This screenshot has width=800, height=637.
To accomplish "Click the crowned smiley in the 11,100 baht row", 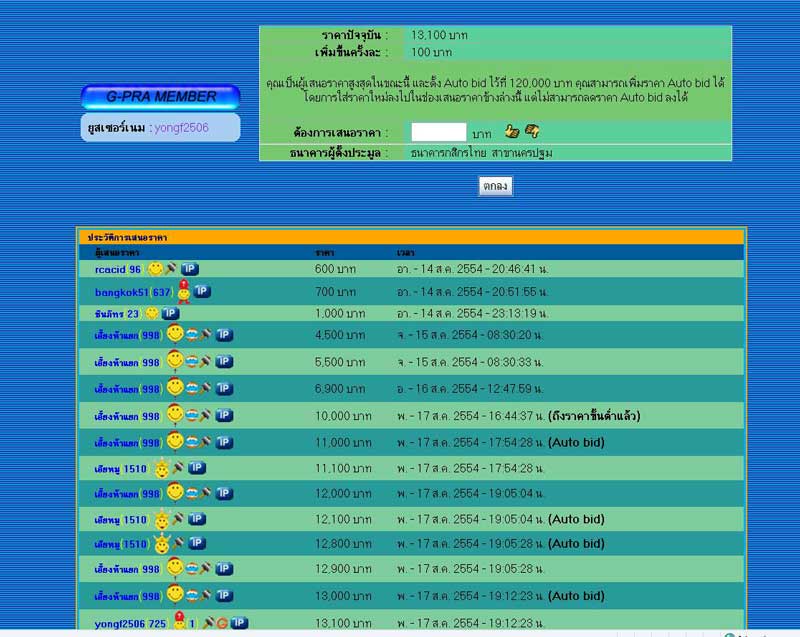I will 161,468.
